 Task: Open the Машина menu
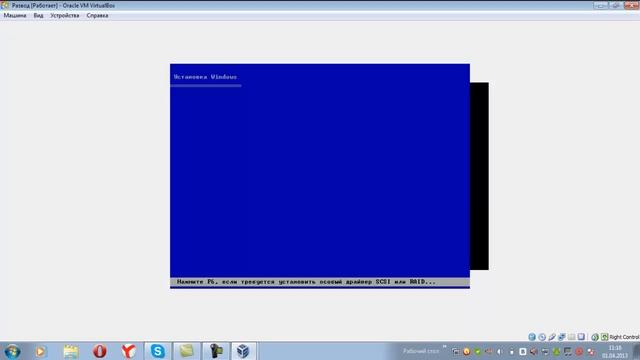click(15, 16)
